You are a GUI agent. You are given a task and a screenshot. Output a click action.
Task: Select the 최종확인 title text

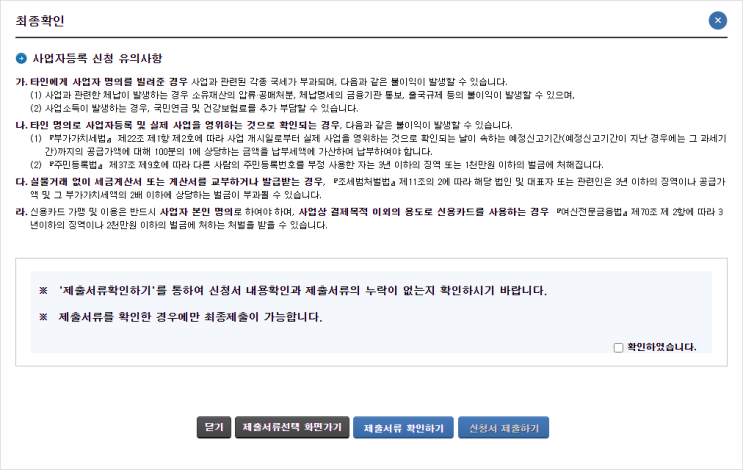click(39, 21)
